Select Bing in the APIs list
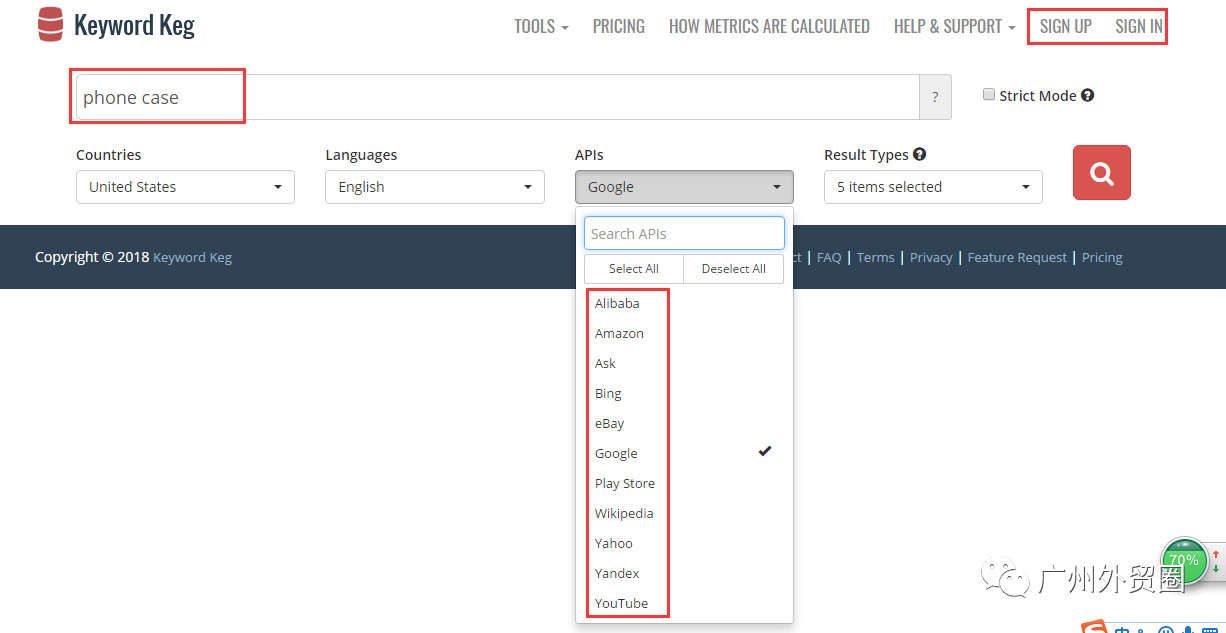The height and width of the screenshot is (633, 1226). pyautogui.click(x=684, y=393)
